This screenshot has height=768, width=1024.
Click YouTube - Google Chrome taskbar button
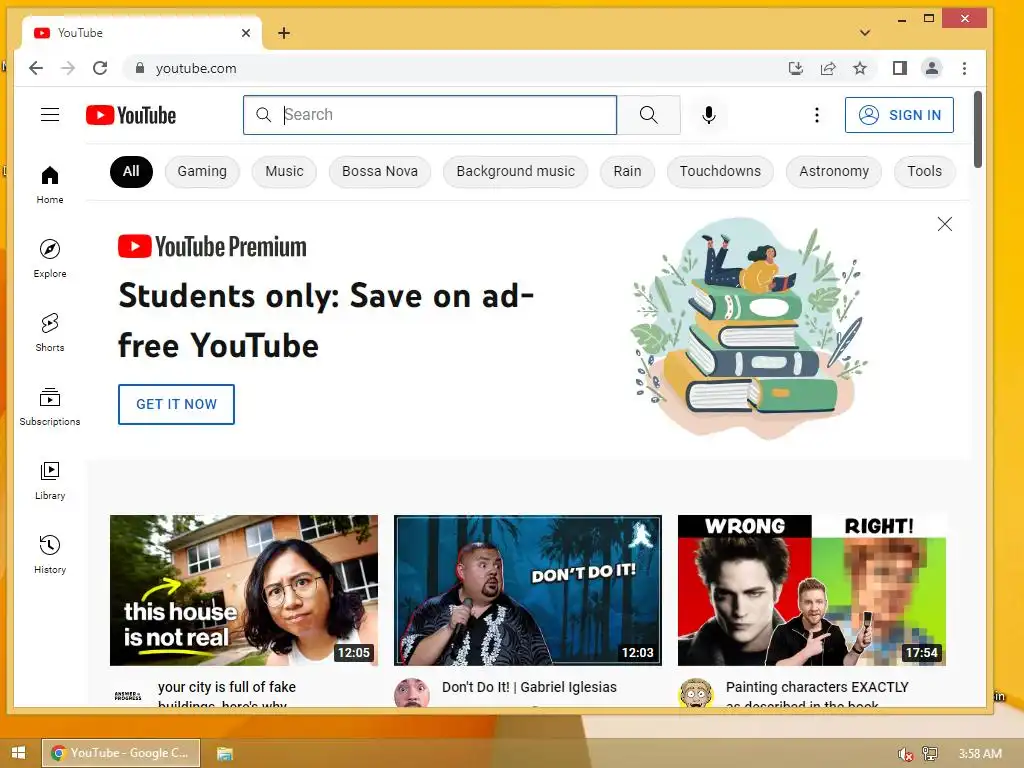121,753
